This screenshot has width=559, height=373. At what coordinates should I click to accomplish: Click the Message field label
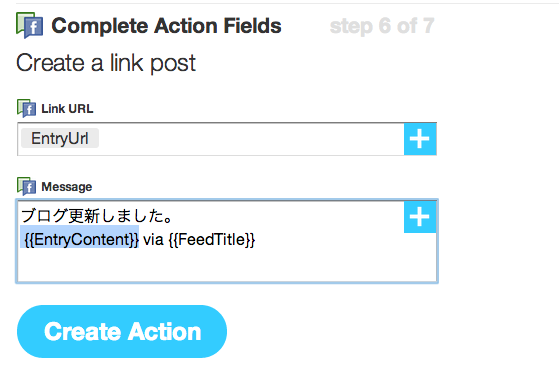(x=67, y=186)
